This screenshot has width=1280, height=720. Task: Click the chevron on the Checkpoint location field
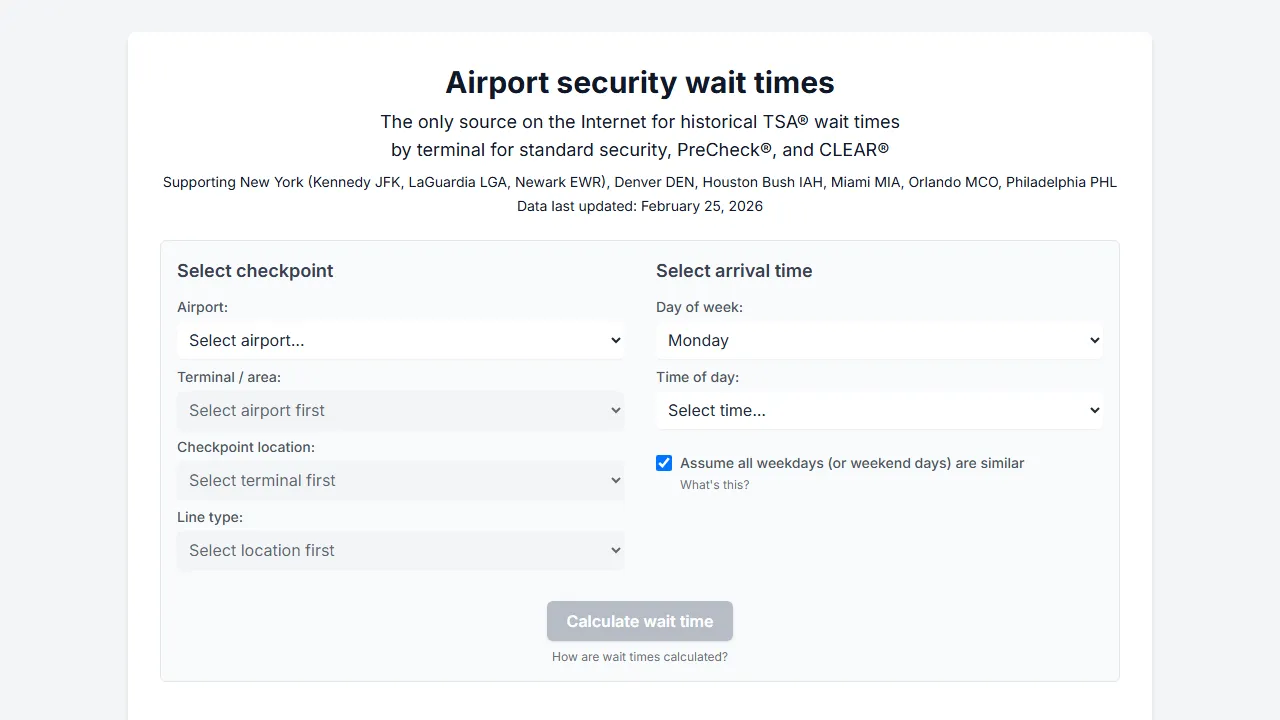[x=614, y=480]
